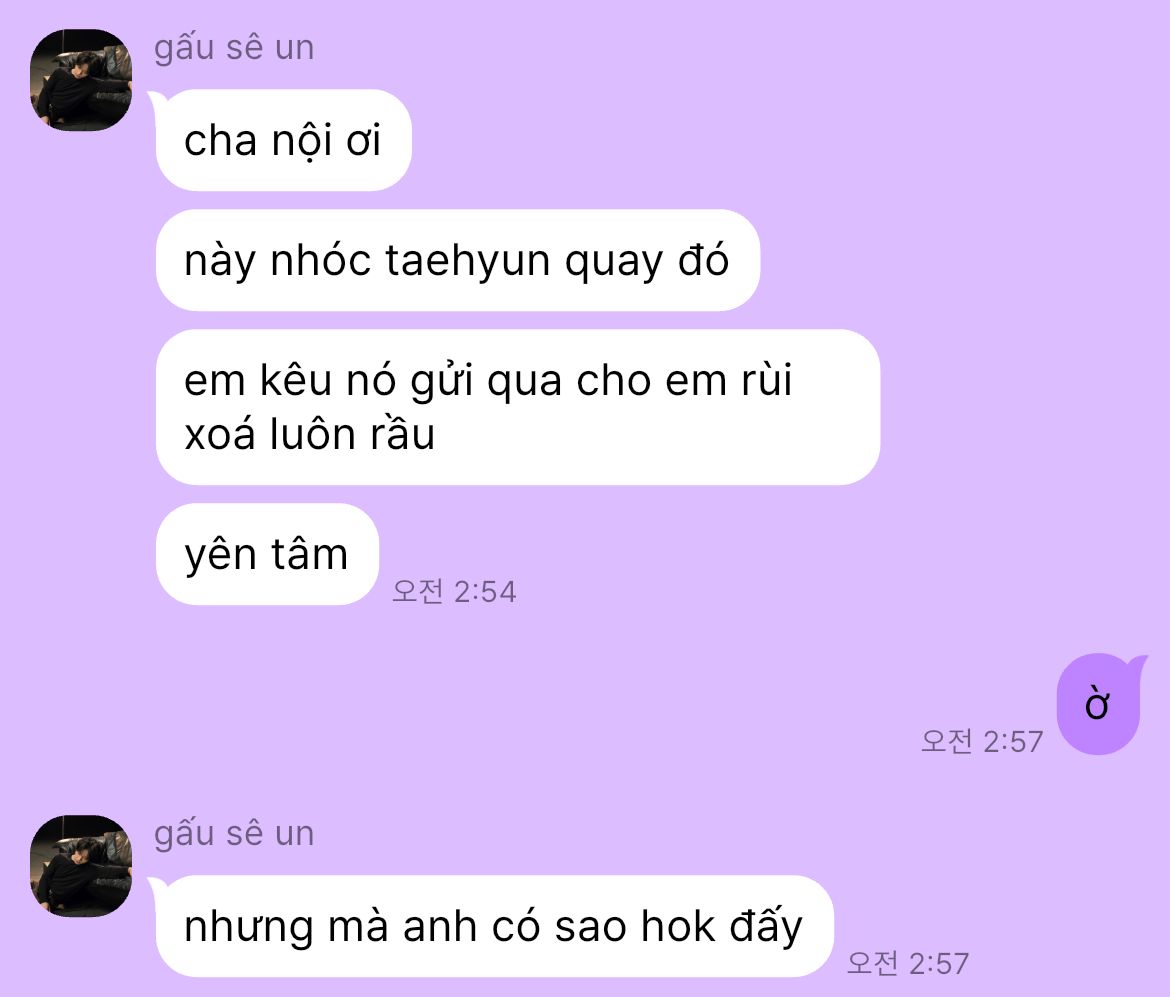Tap the lower gấu sê un avatar
The height and width of the screenshot is (997, 1170).
click(x=81, y=866)
